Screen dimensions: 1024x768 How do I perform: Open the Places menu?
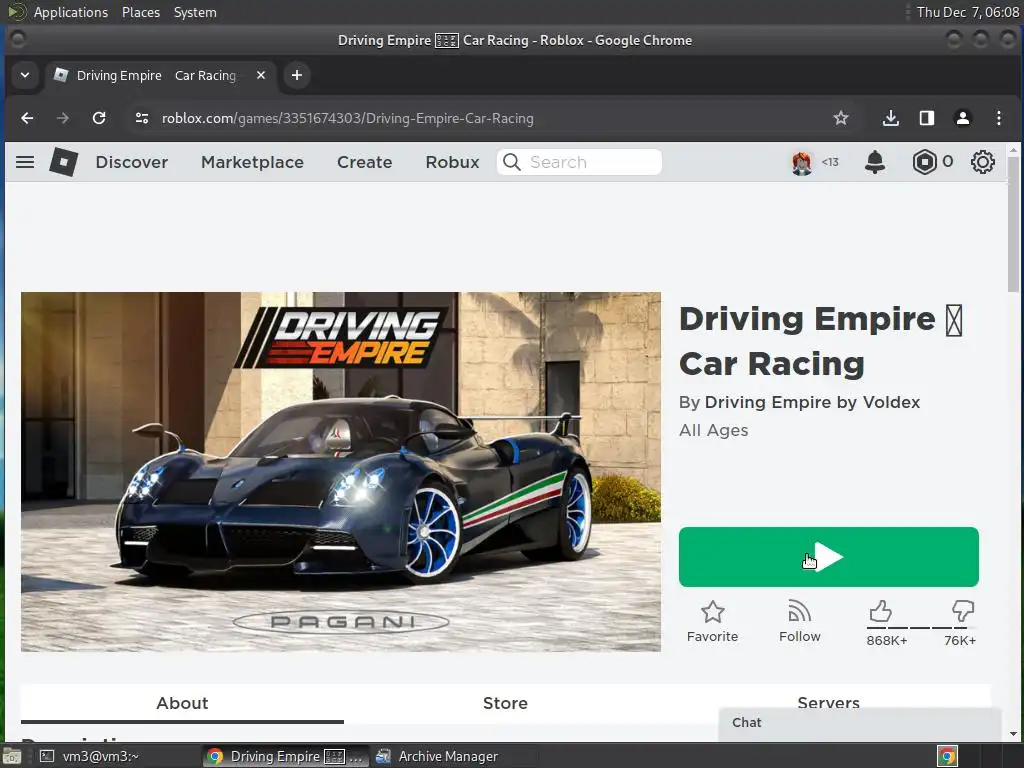(141, 12)
